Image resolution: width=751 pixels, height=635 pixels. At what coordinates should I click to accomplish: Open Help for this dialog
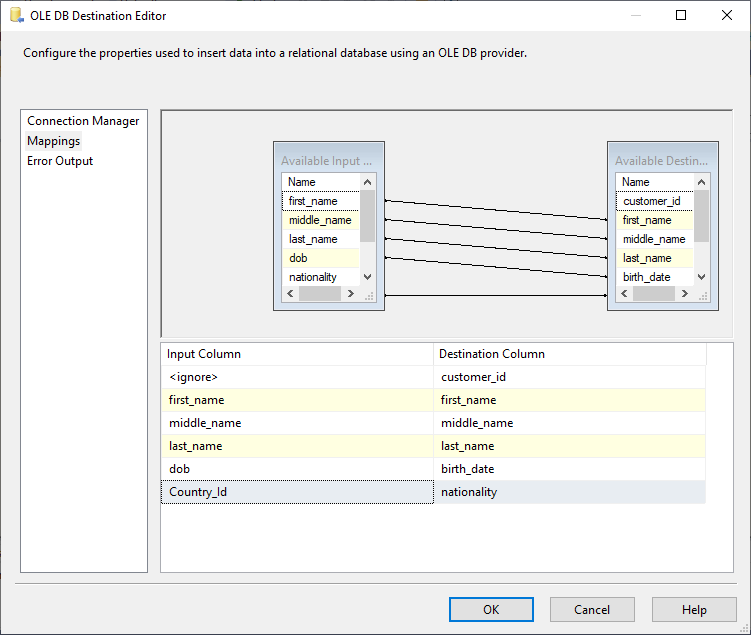point(694,610)
